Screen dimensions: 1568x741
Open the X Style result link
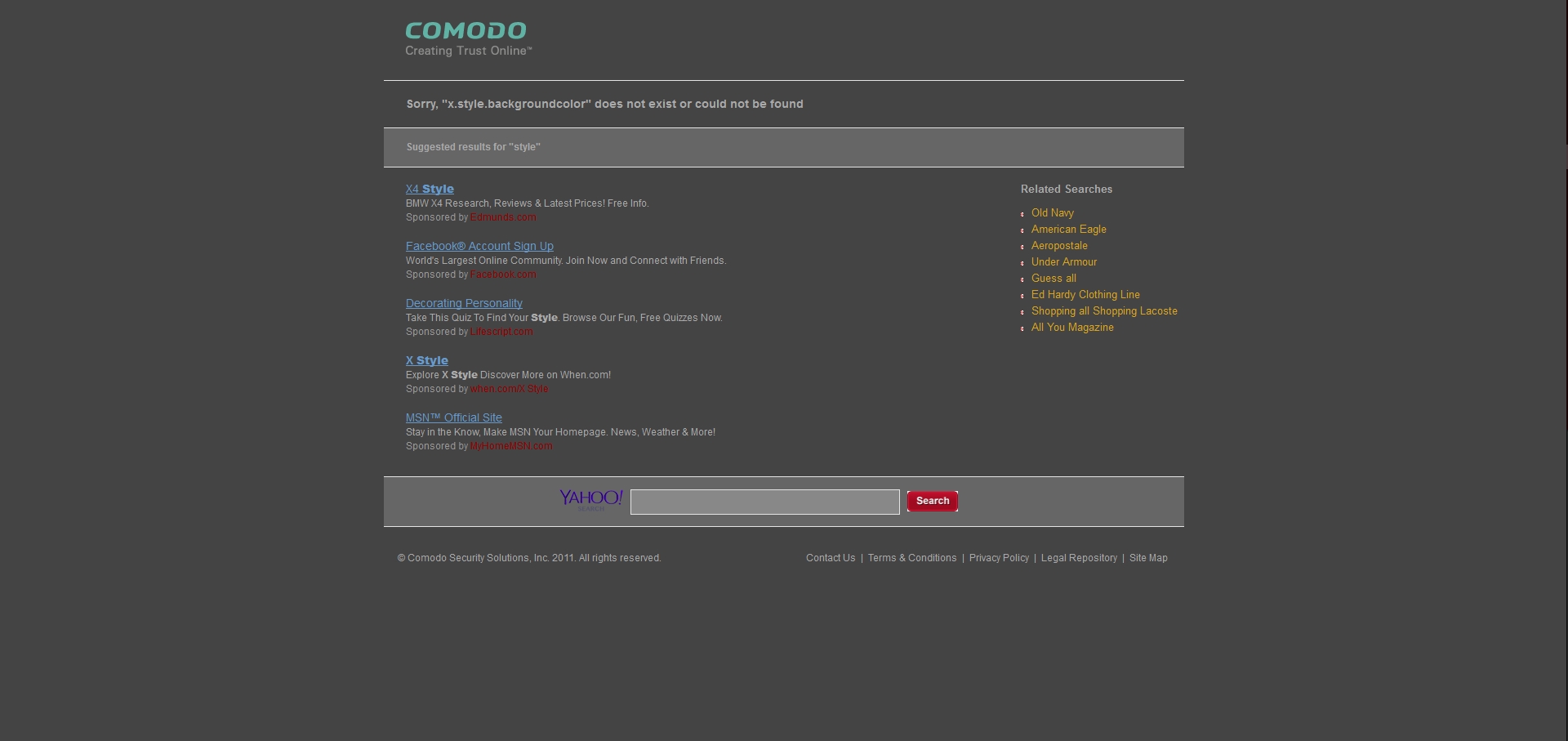[427, 360]
